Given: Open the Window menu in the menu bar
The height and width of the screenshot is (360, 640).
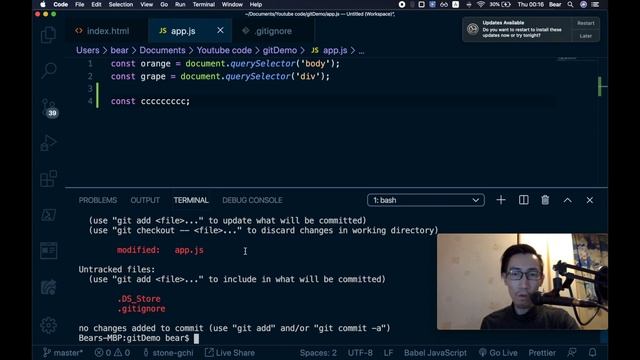Looking at the screenshot, I should coord(232,4).
